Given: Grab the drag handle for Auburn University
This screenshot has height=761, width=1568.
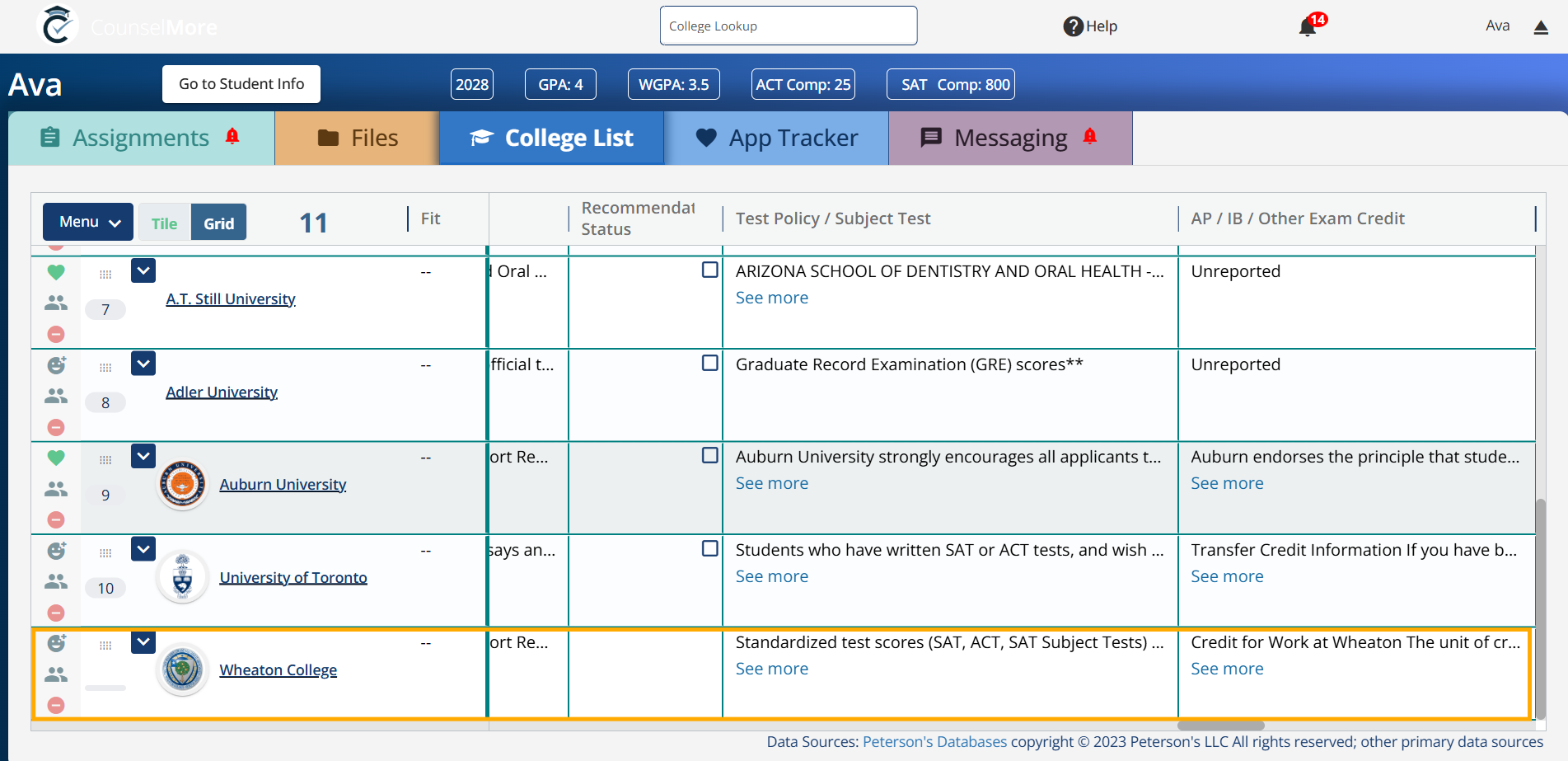Looking at the screenshot, I should (x=105, y=460).
